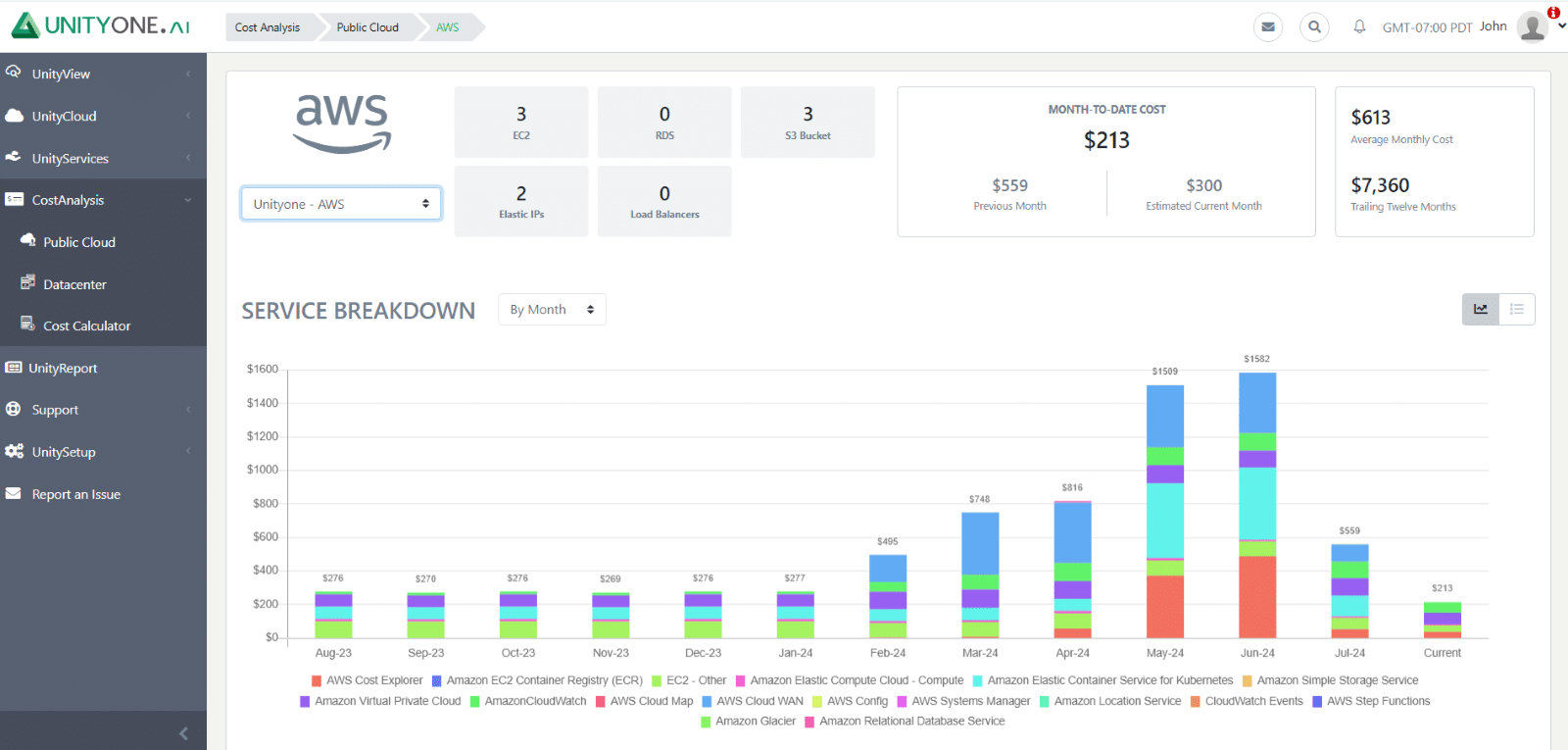Click the UnityOne.AI logo

point(101,25)
